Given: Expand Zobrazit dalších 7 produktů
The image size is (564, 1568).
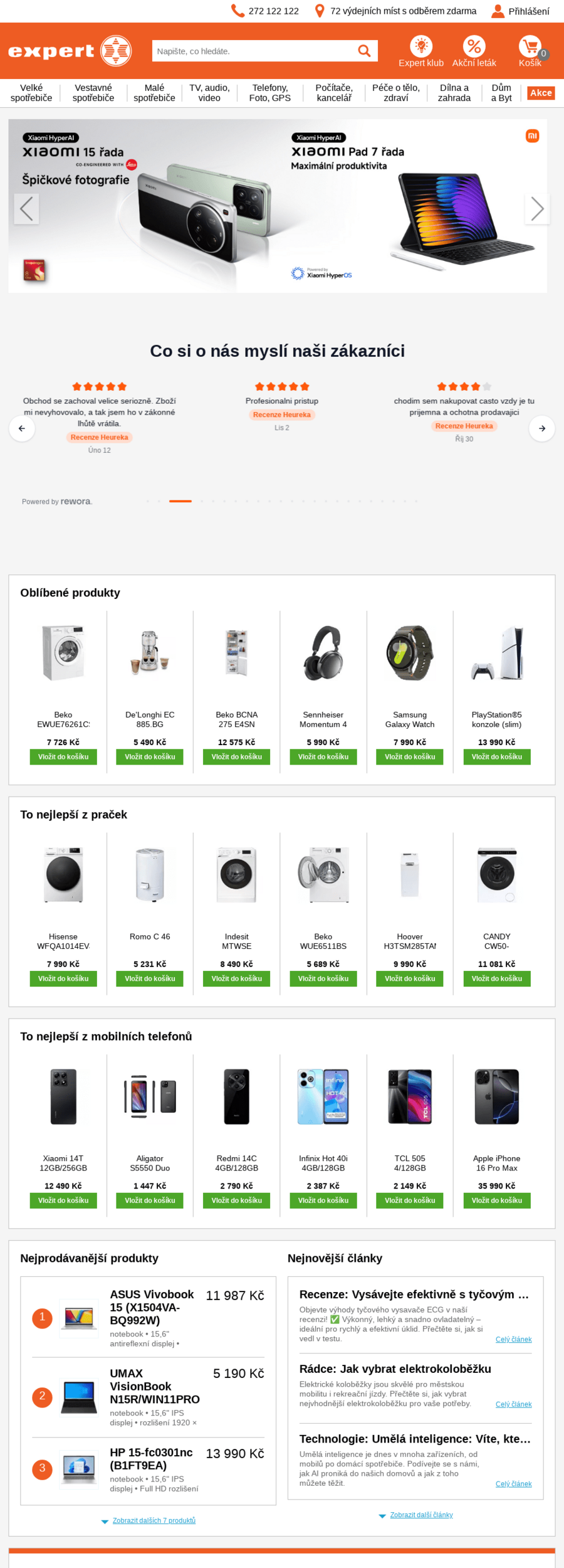Looking at the screenshot, I should coord(154,1520).
